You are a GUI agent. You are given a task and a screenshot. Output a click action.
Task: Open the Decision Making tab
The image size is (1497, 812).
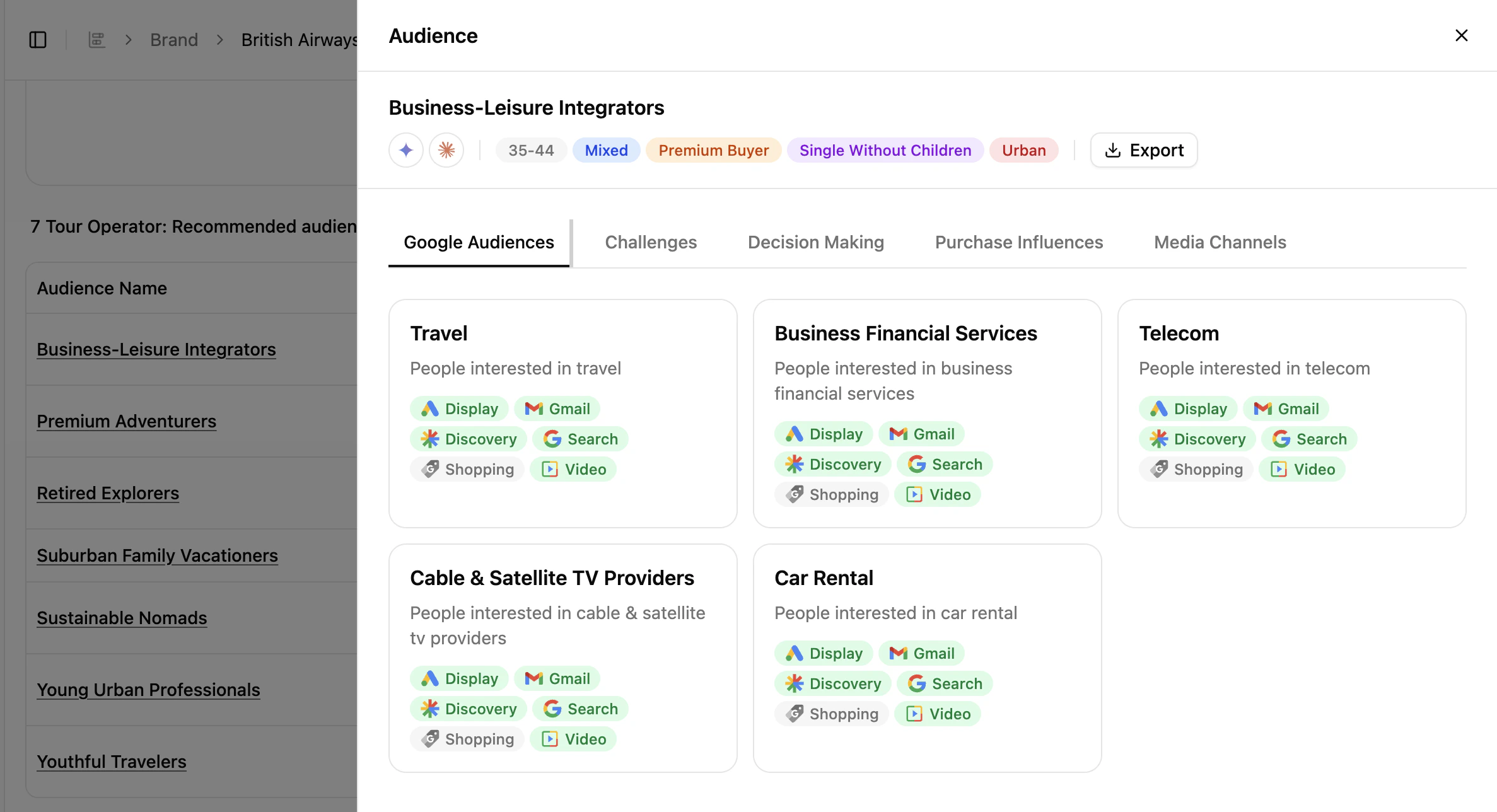click(x=816, y=242)
